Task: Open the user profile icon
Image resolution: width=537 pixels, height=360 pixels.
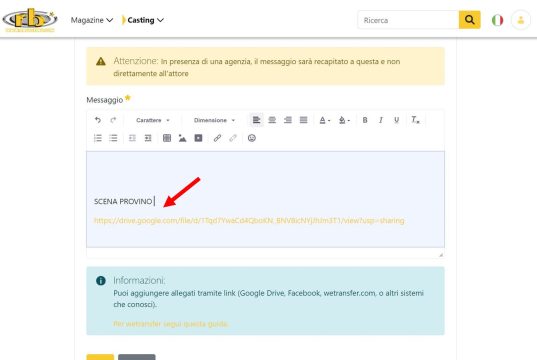Action: coord(521,20)
